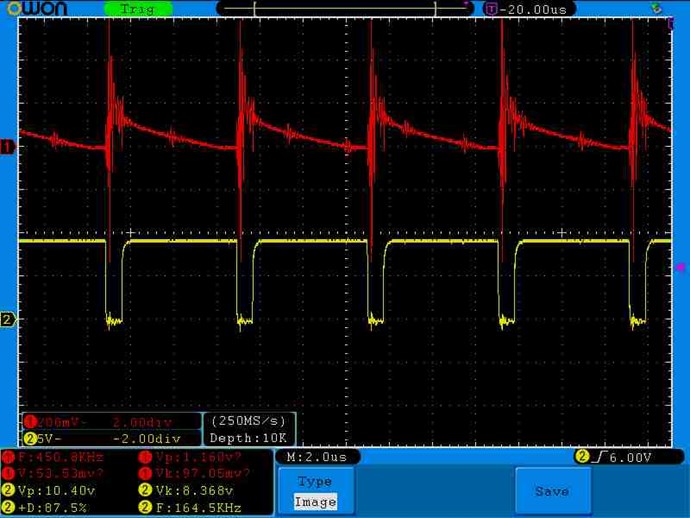Click the horizontal trigger position T icon
The image size is (690, 518).
[x=490, y=8]
